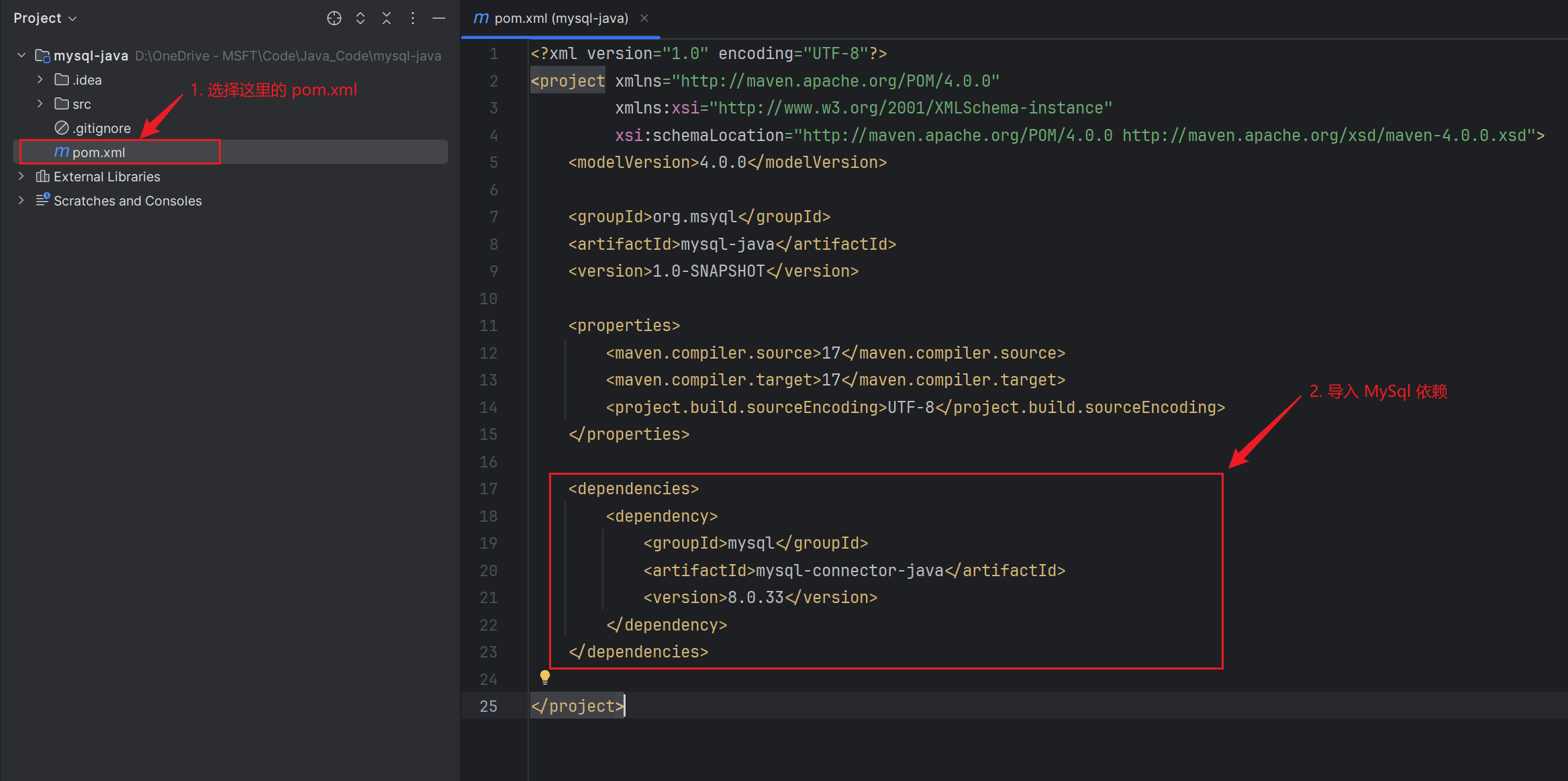This screenshot has height=781, width=1568.
Task: Collapse the mysql-java root folder
Action: point(21,56)
